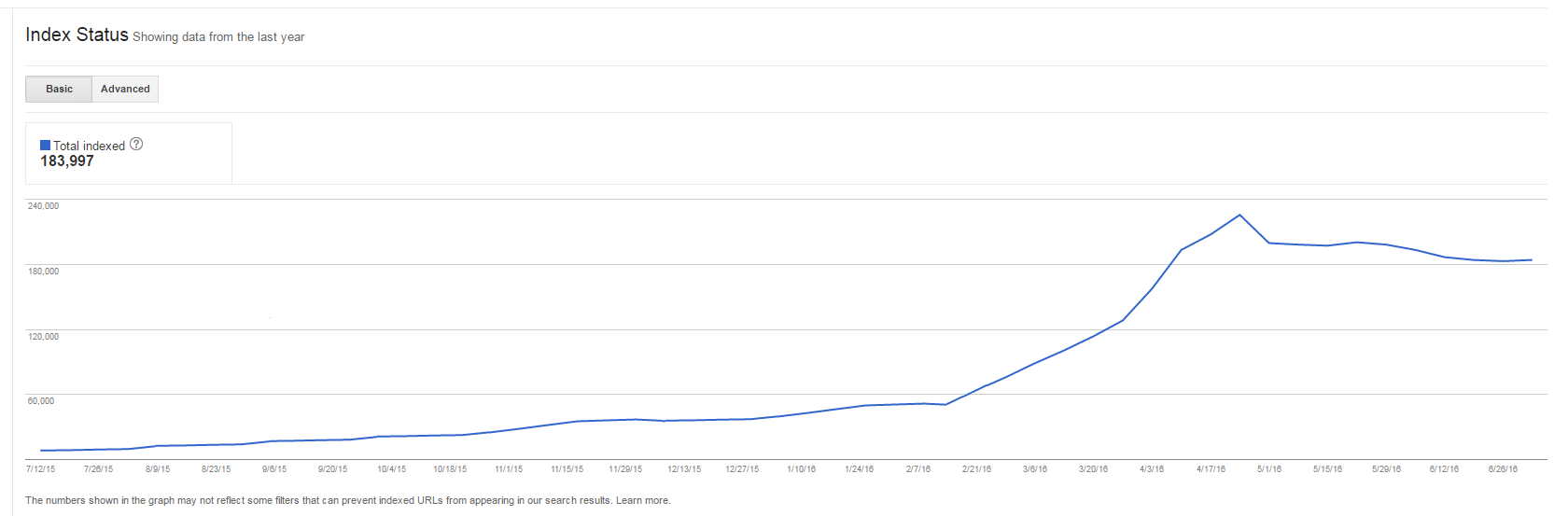Select the 6/26/16 date on the x-axis
Image resolution: width=1568 pixels, height=516 pixels.
(1503, 469)
